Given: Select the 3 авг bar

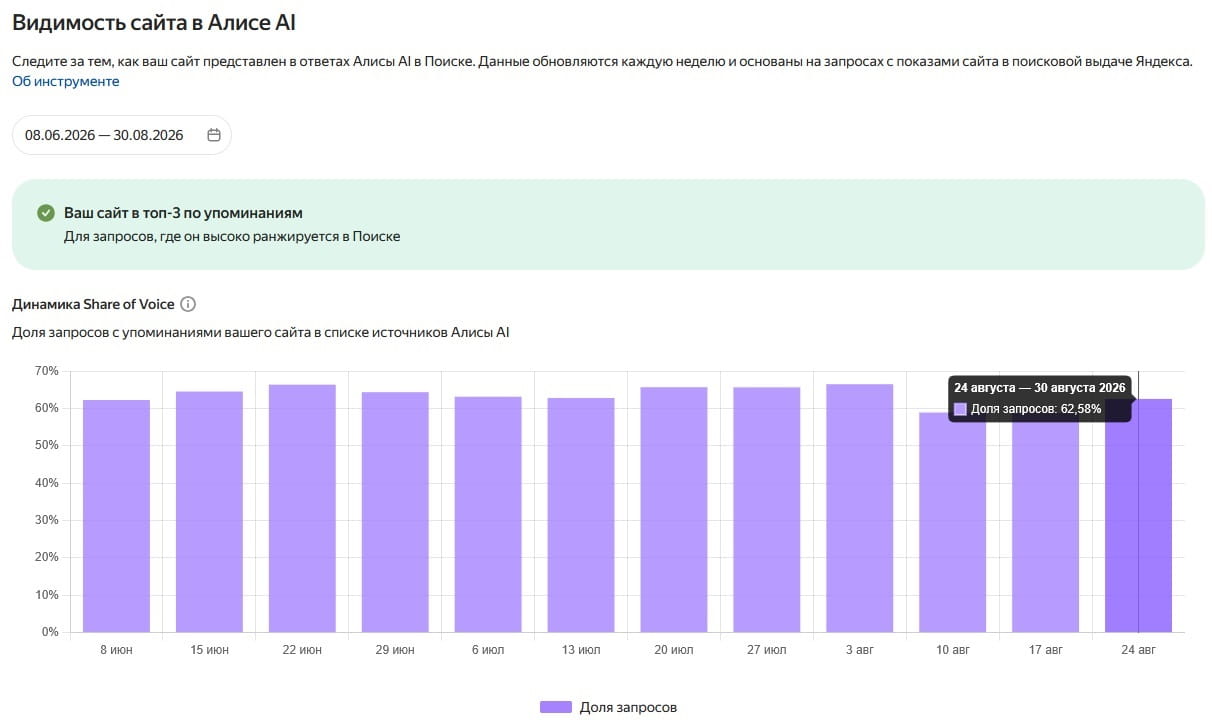Looking at the screenshot, I should [x=860, y=508].
